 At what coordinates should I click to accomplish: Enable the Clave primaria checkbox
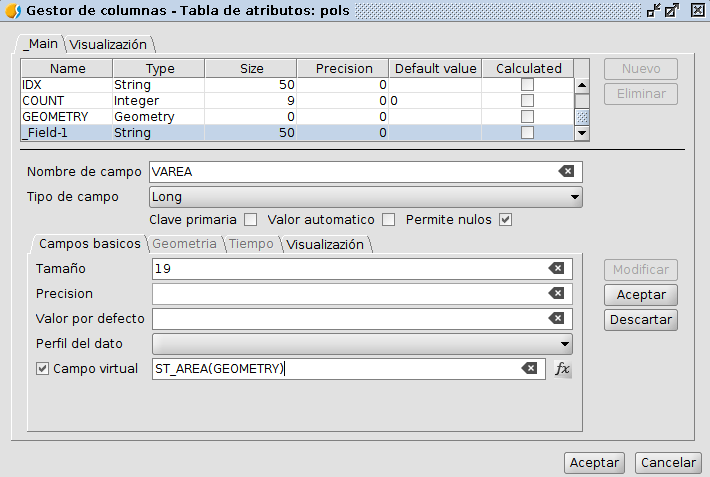tap(251, 220)
